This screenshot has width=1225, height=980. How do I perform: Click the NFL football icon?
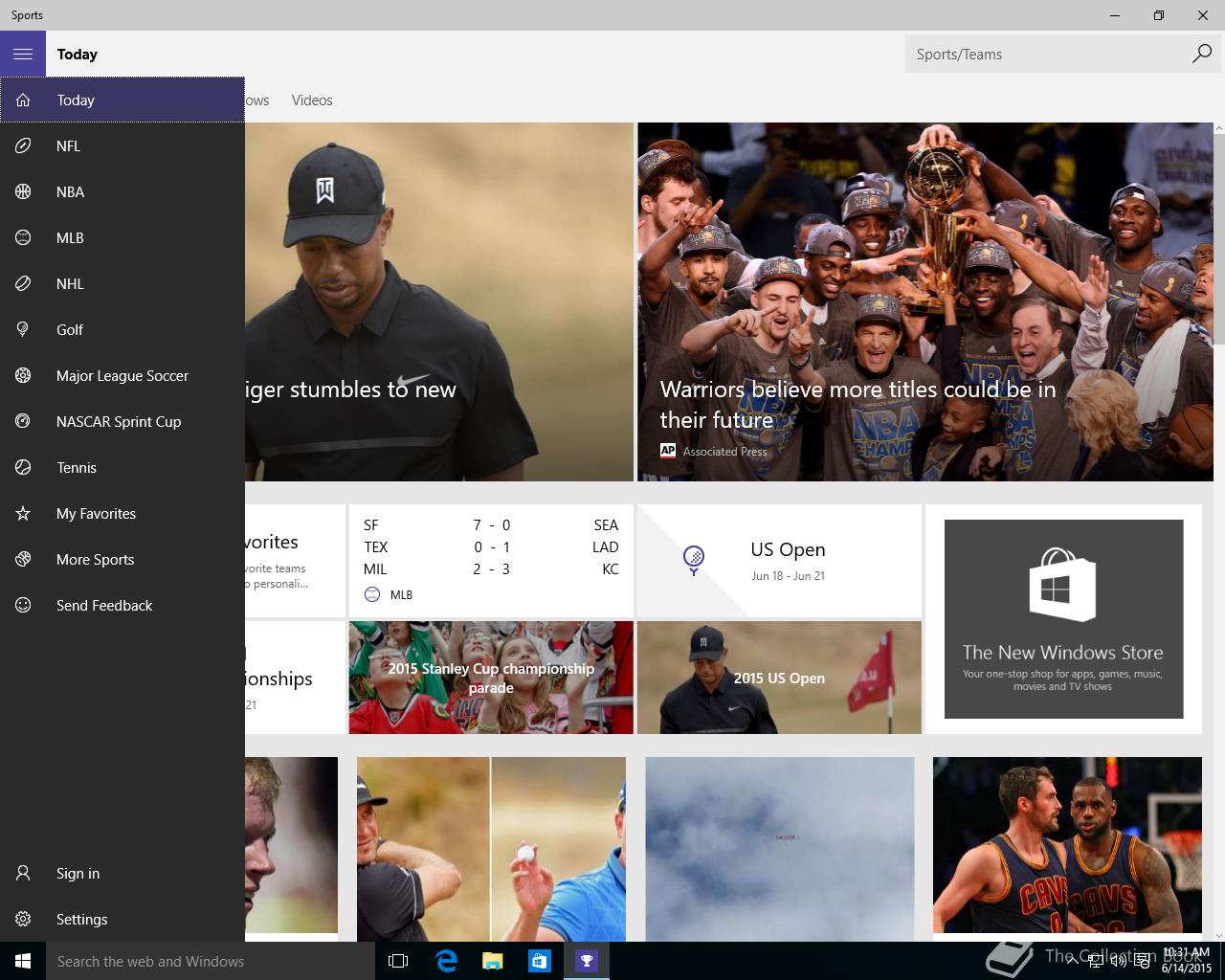point(23,145)
